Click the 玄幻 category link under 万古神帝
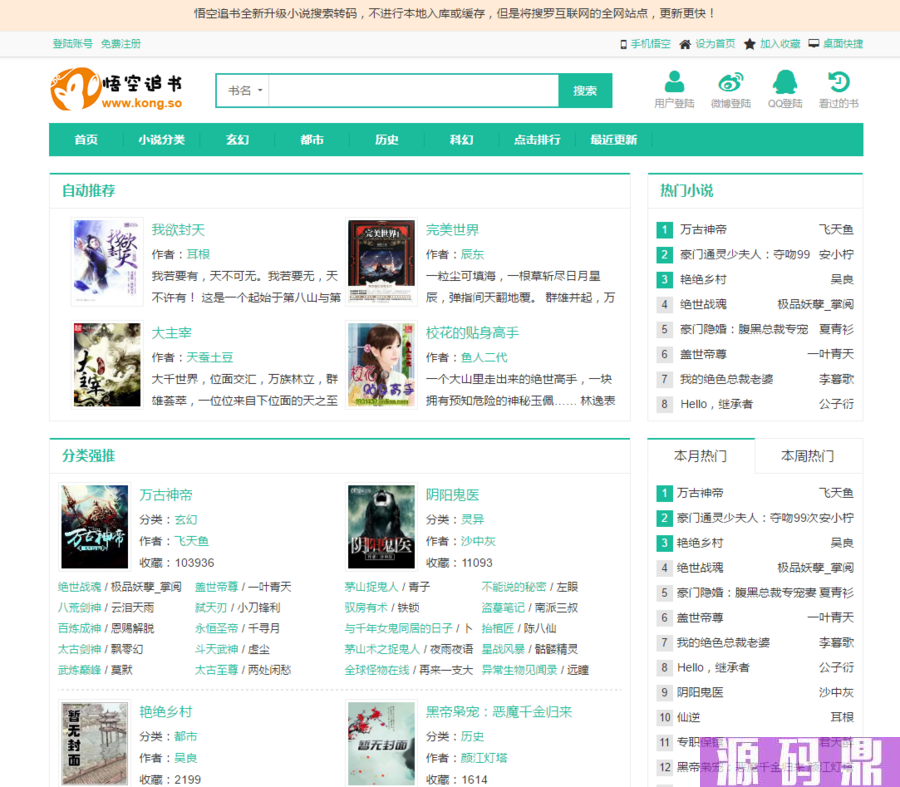 tap(185, 520)
